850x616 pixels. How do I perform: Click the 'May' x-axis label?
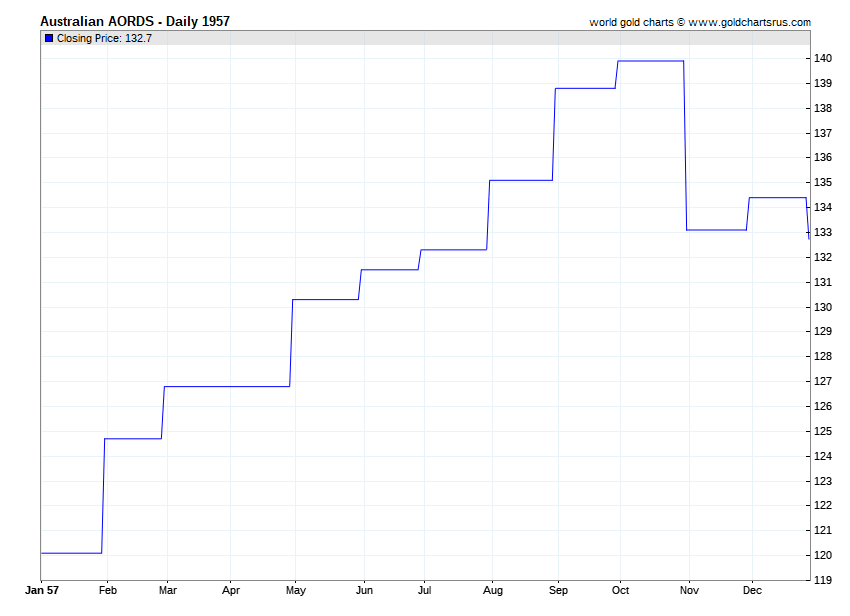tap(295, 591)
